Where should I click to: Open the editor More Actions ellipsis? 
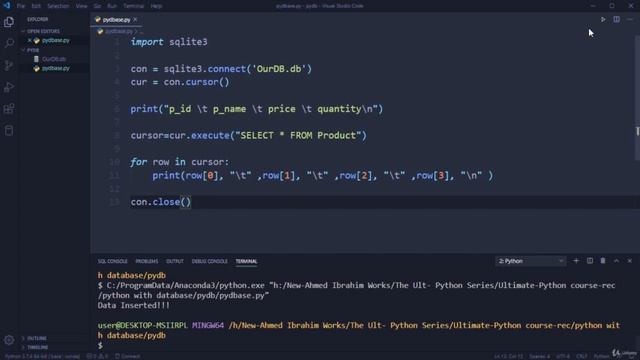629,19
